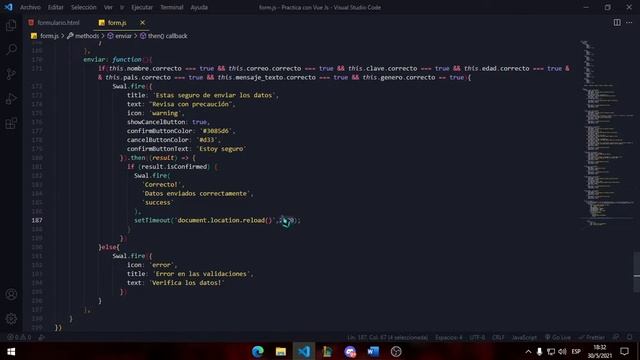The width and height of the screenshot is (640, 360).
Task: Open the Editar menu
Action: [56, 7]
